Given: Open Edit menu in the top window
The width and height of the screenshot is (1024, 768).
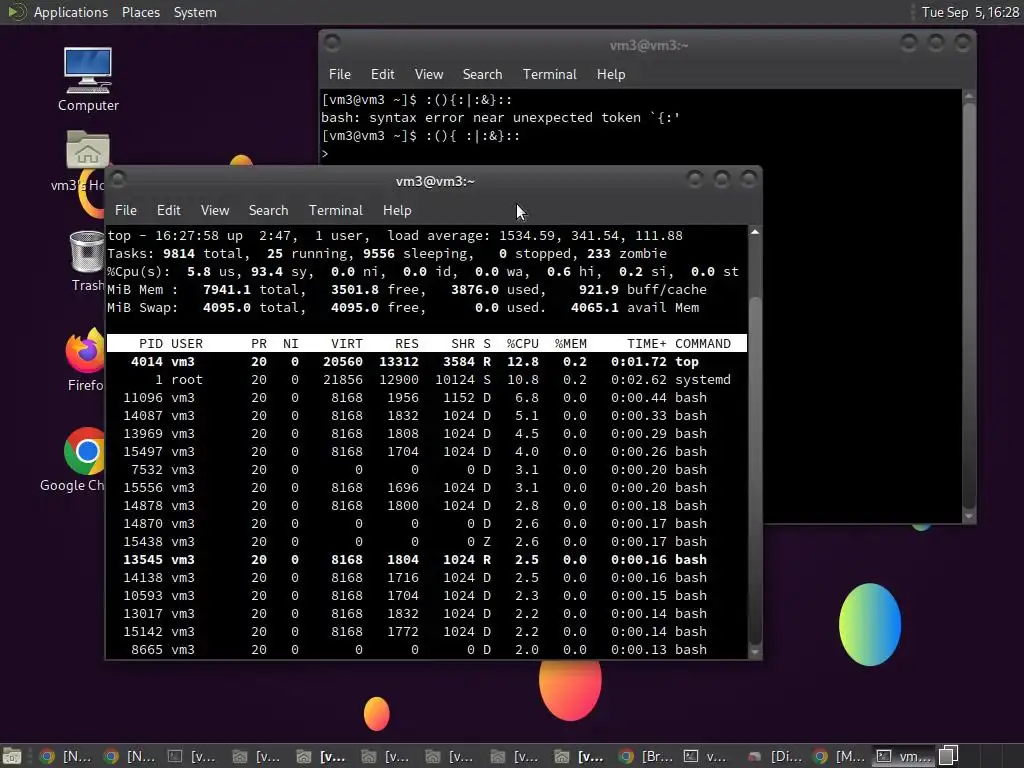Looking at the screenshot, I should (168, 210).
